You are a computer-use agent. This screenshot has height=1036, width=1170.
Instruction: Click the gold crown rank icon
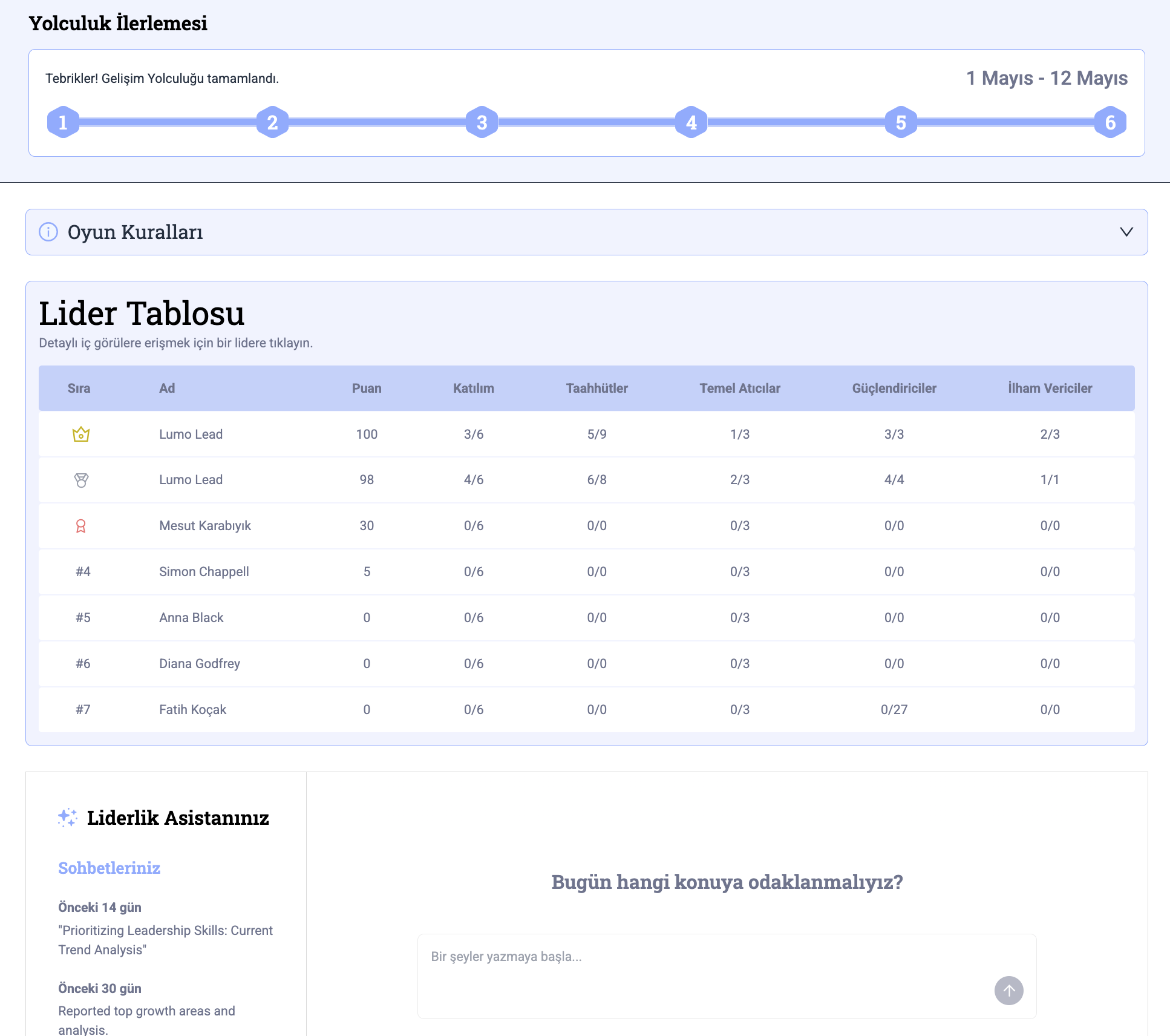tap(80, 434)
